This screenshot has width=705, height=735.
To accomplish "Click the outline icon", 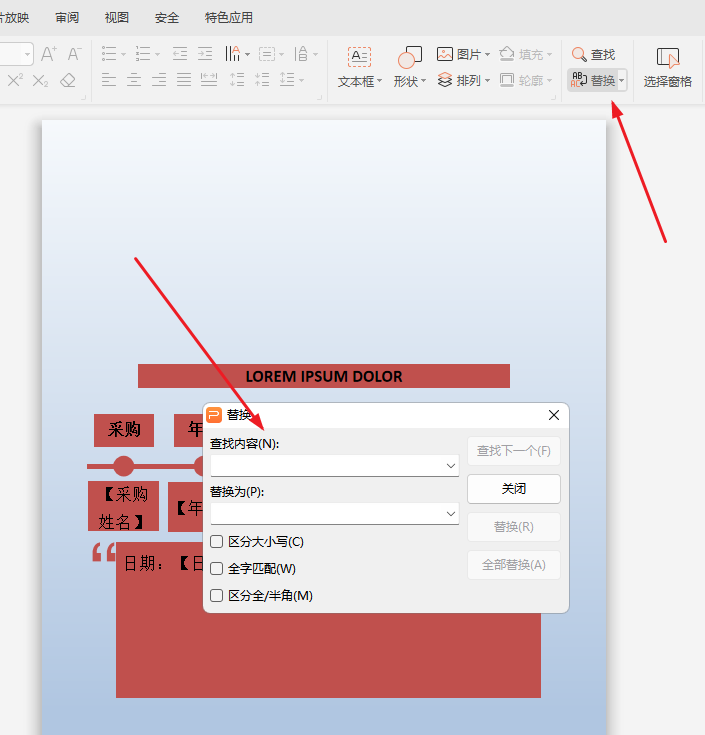I will pos(507,80).
